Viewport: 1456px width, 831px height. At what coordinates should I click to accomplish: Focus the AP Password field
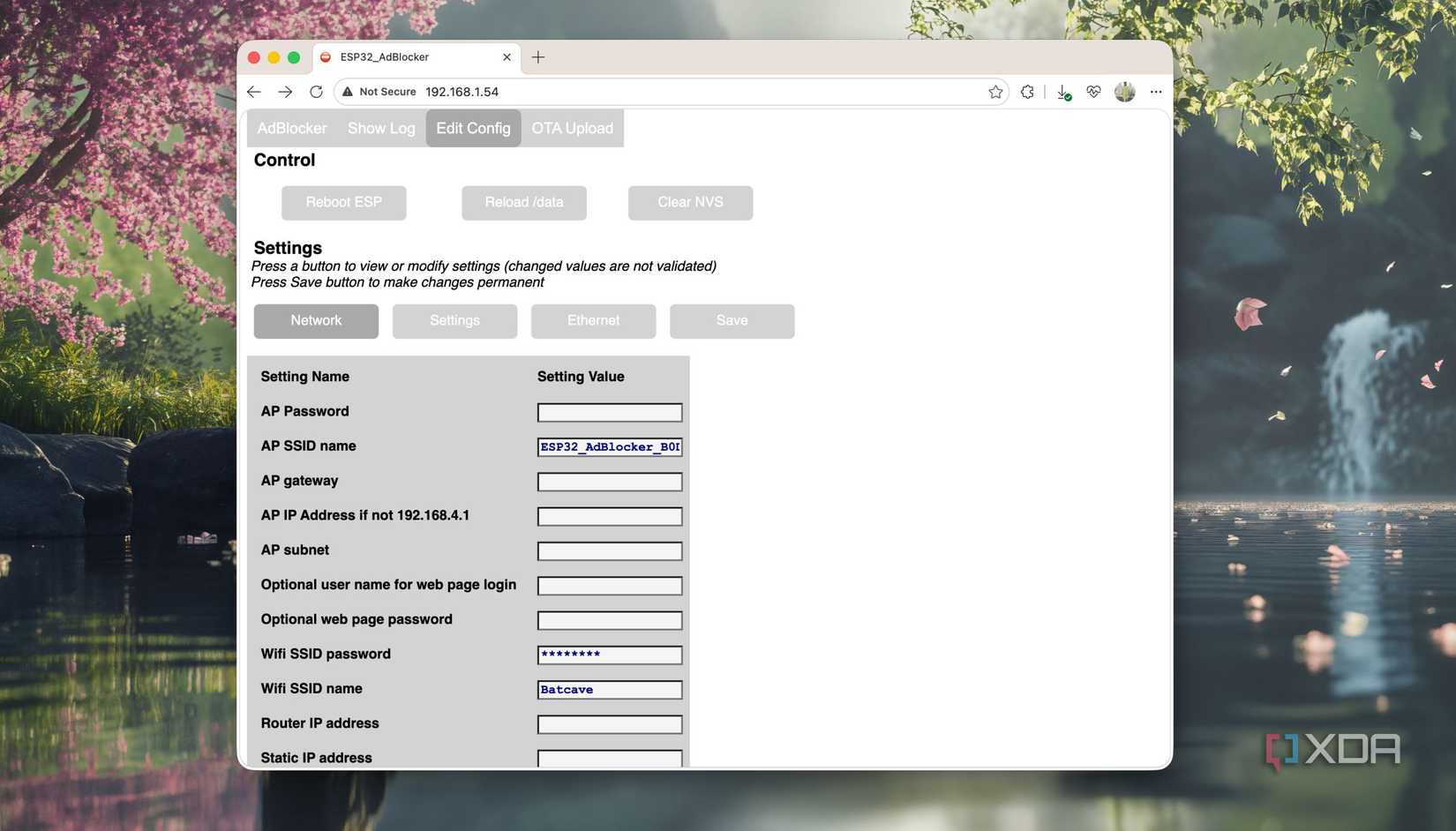point(610,412)
